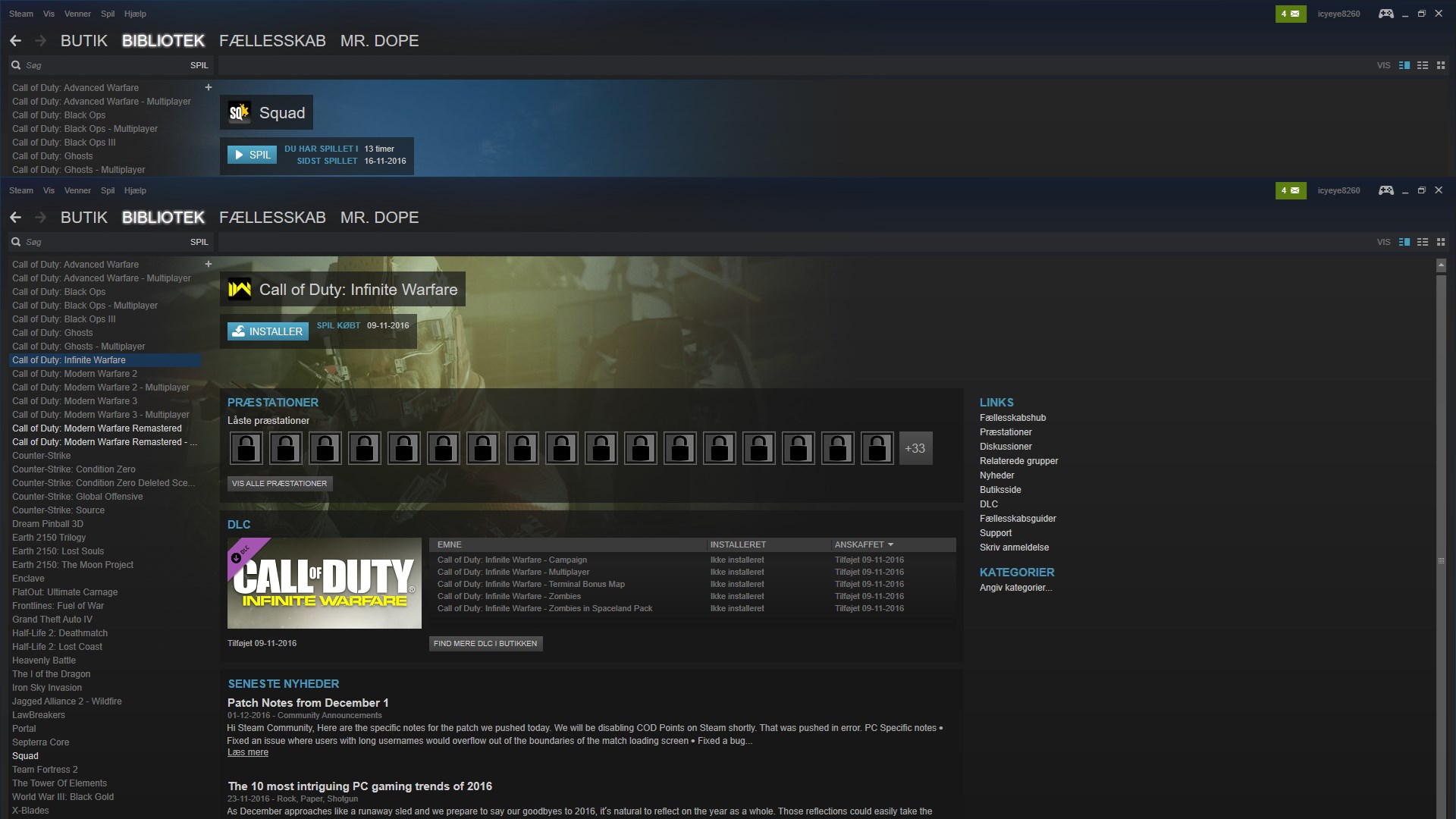Open SPIL filter dropdown in lower window
The height and width of the screenshot is (819, 1456).
[x=199, y=242]
